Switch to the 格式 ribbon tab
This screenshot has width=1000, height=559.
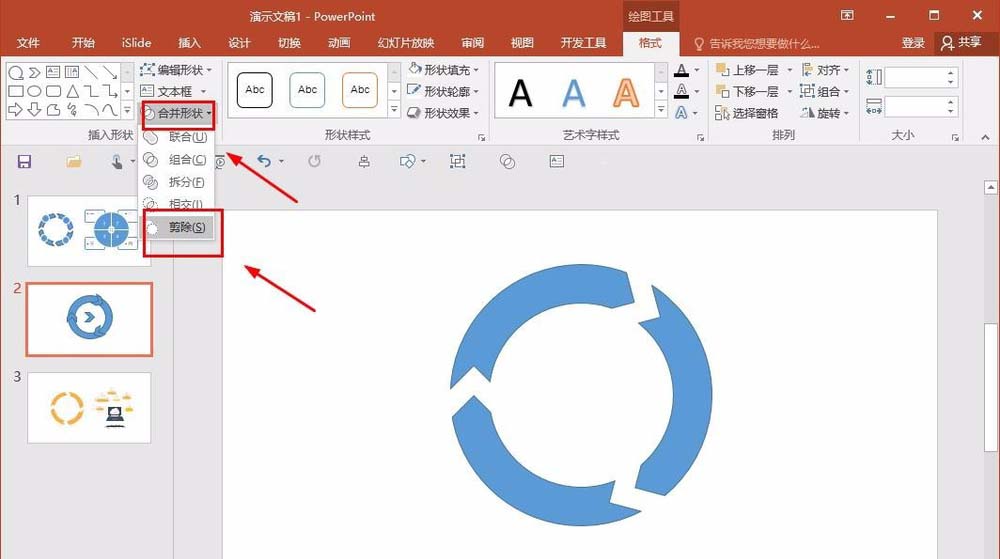tap(650, 43)
